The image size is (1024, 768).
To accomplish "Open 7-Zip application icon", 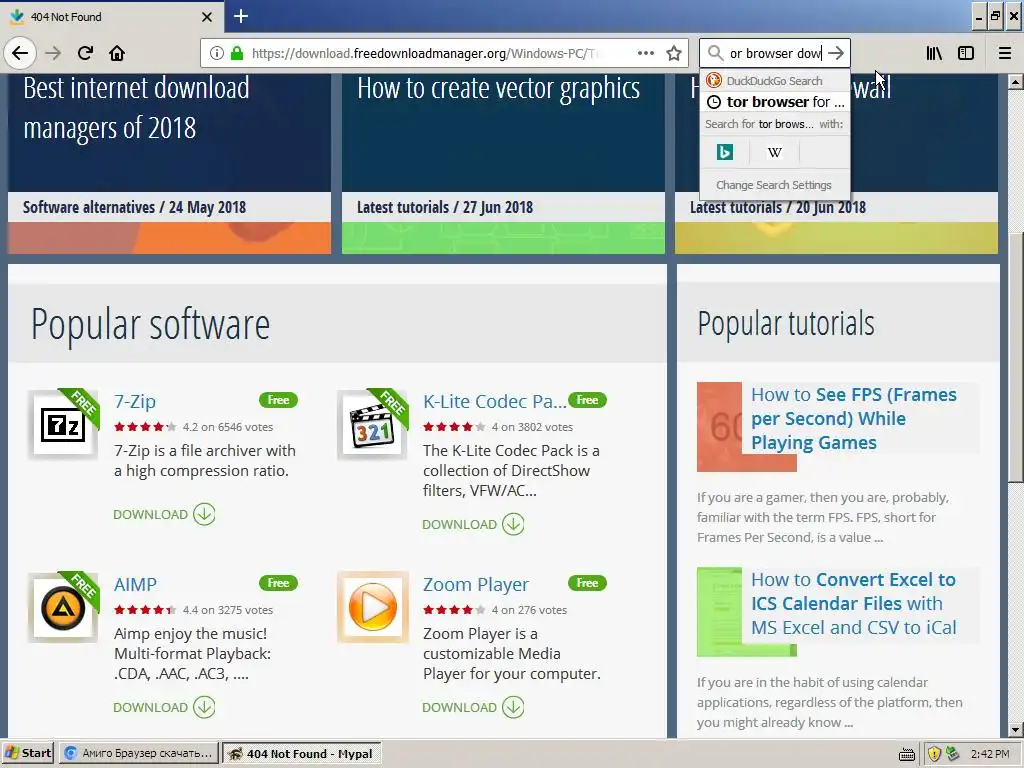I will [x=63, y=425].
